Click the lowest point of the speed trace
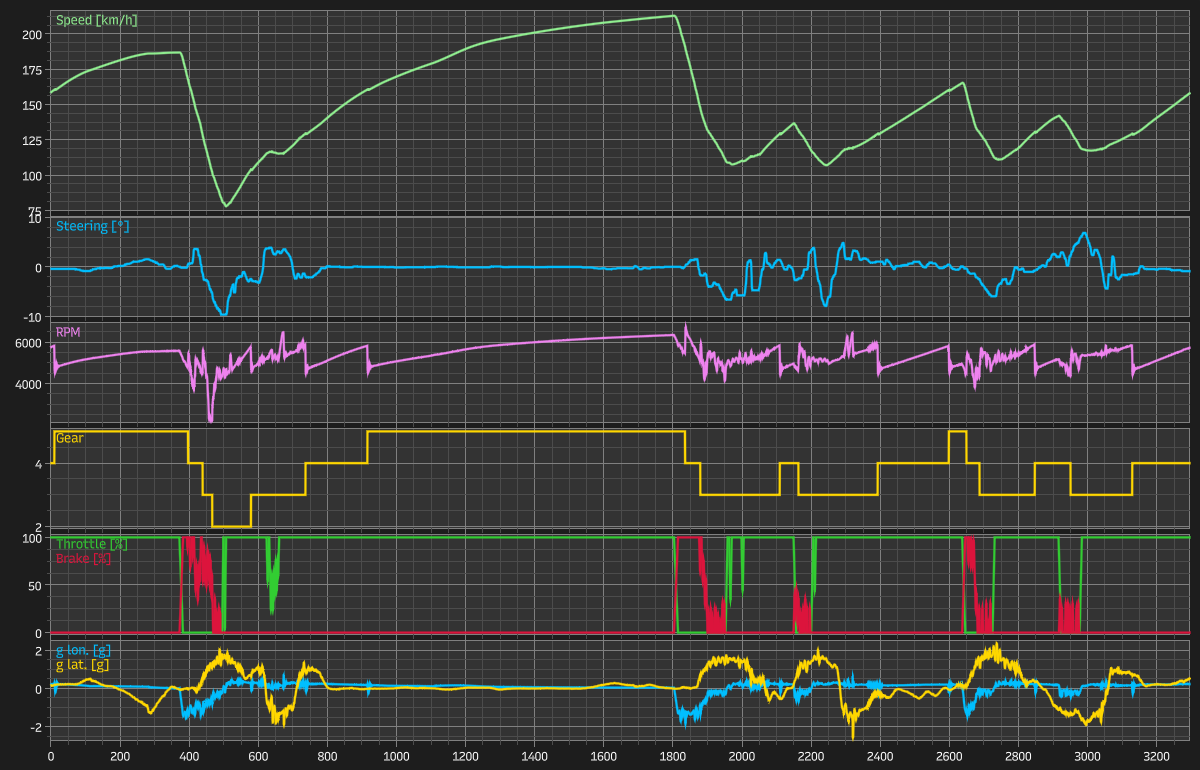This screenshot has width=1200, height=770. tap(226, 206)
